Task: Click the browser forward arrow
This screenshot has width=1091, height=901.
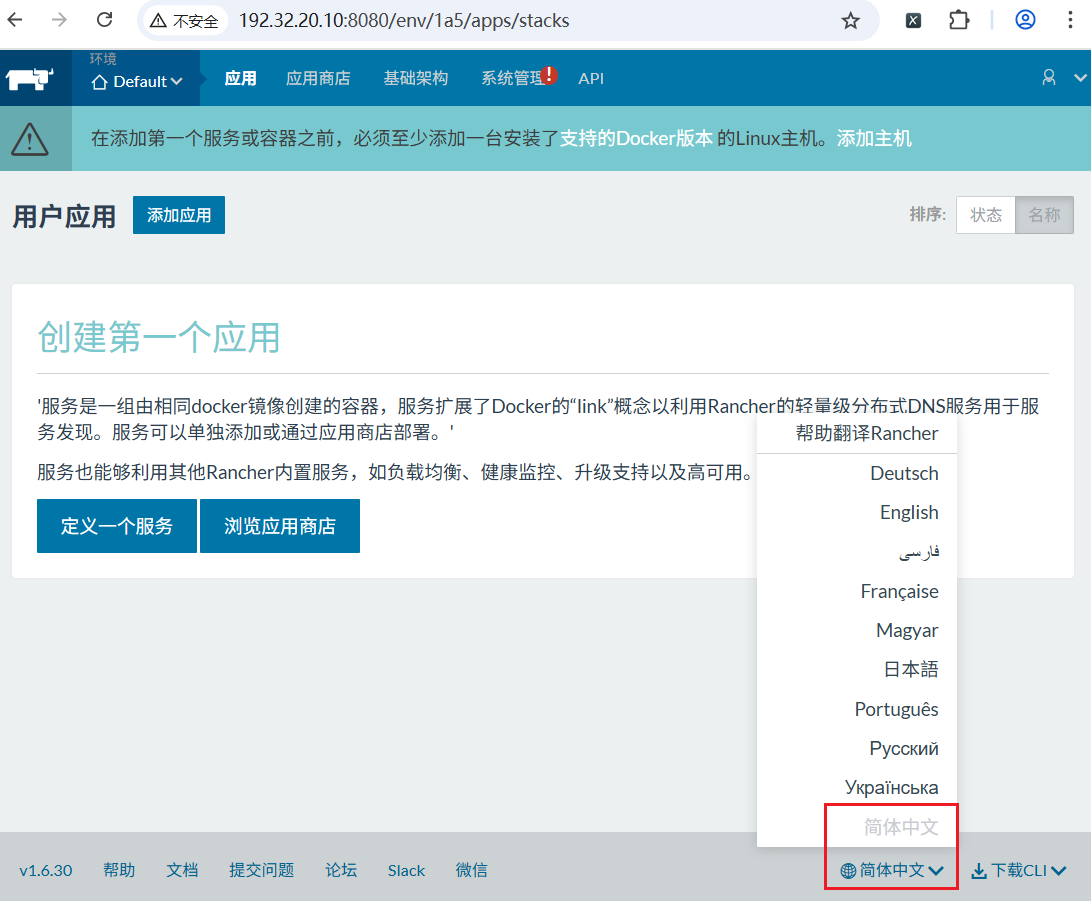Action: point(59,20)
